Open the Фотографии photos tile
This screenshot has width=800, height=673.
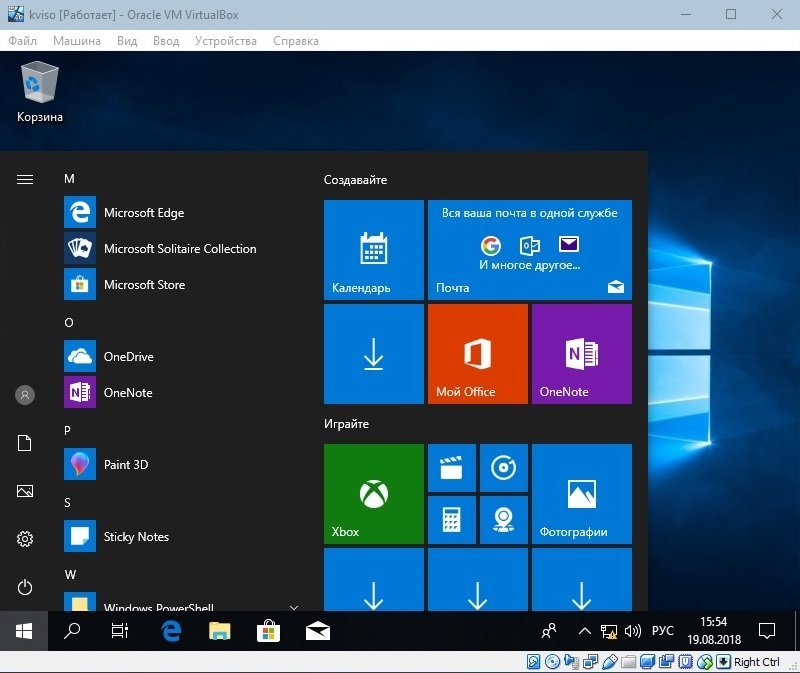point(582,493)
